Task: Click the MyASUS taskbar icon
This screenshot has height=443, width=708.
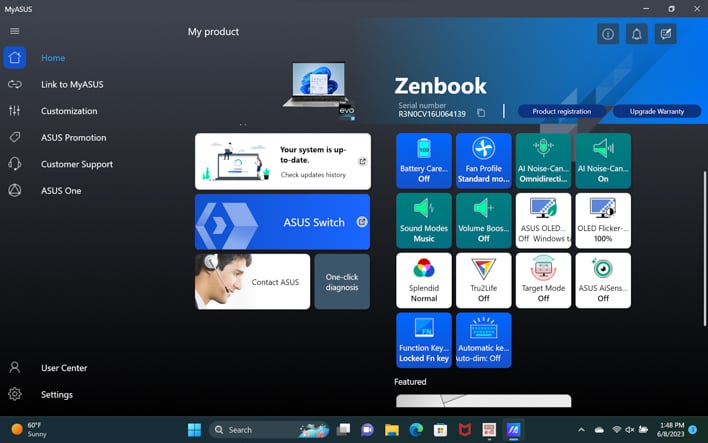Action: click(513, 430)
